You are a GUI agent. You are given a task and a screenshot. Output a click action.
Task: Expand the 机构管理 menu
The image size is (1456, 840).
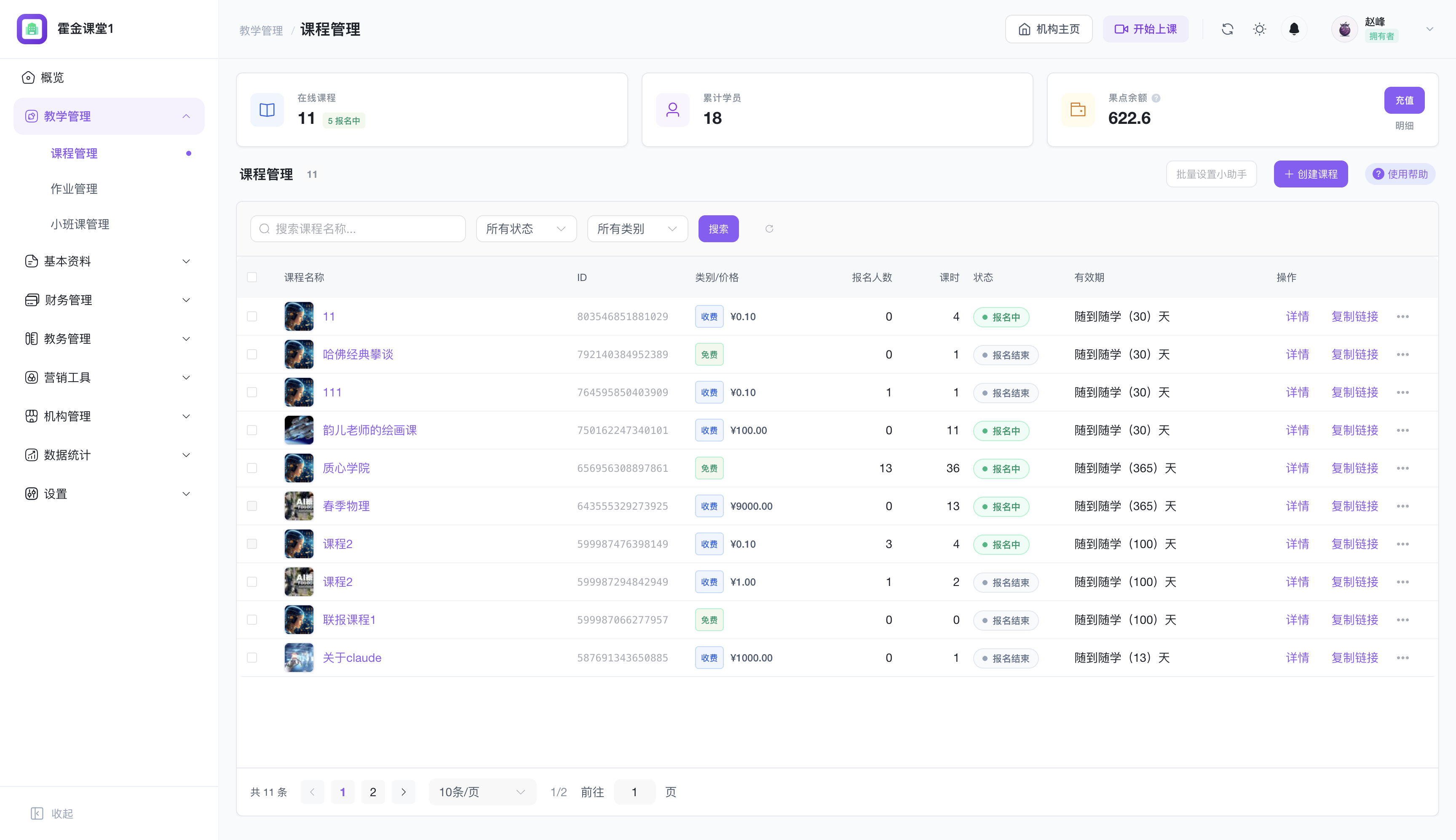pyautogui.click(x=109, y=417)
